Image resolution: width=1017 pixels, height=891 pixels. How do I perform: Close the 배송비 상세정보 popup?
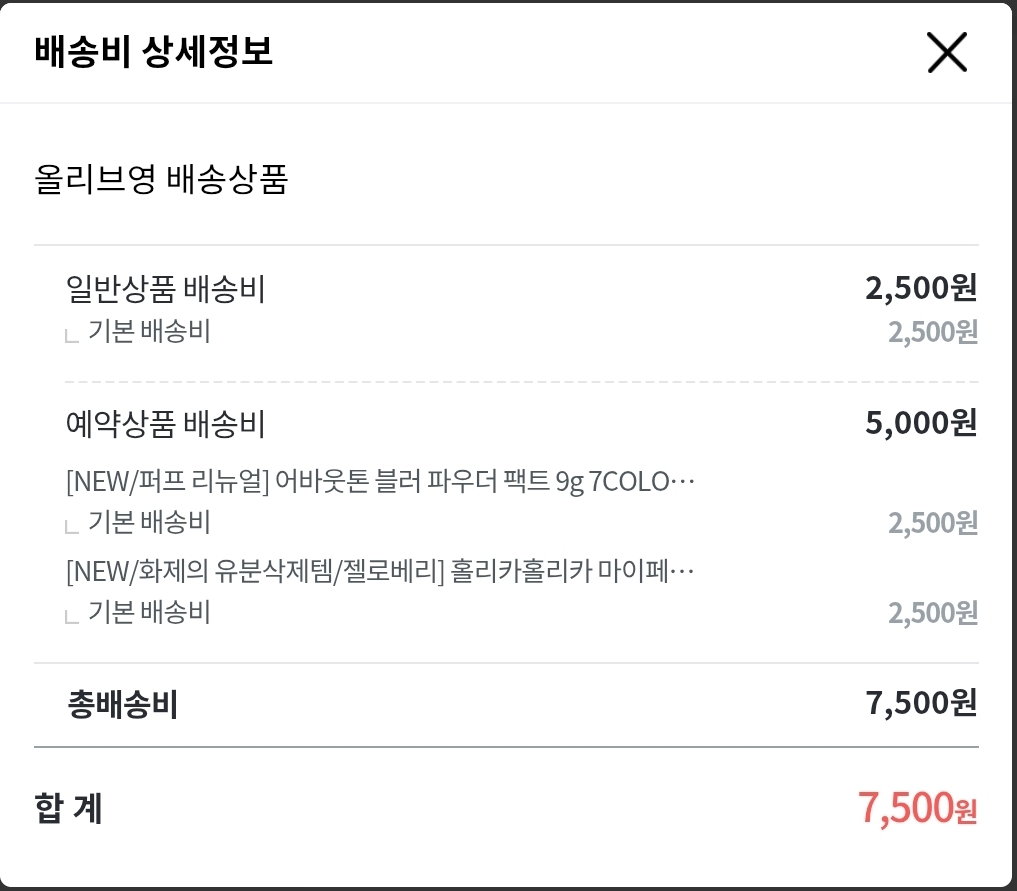coord(946,53)
